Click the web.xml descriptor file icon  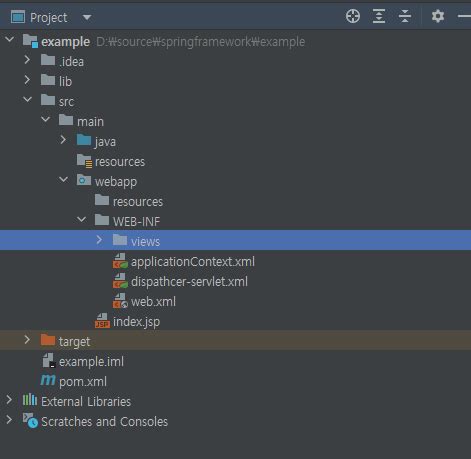(120, 301)
